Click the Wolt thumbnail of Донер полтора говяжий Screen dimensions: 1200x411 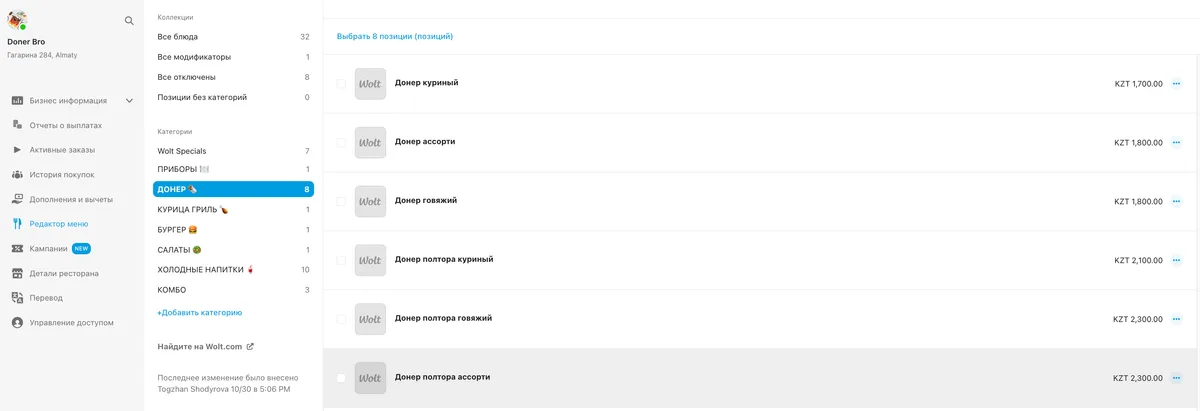pos(370,319)
